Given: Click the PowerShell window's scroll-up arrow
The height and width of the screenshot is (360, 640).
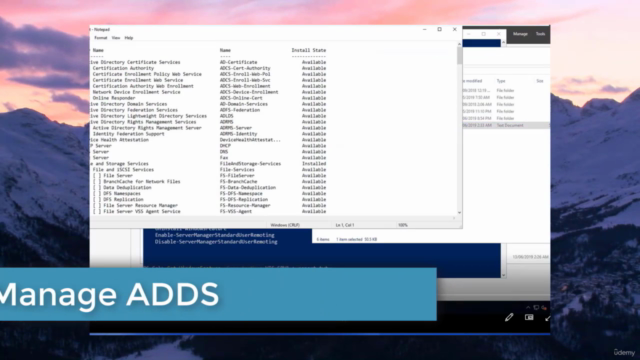Looking at the screenshot, I should pos(503,42).
